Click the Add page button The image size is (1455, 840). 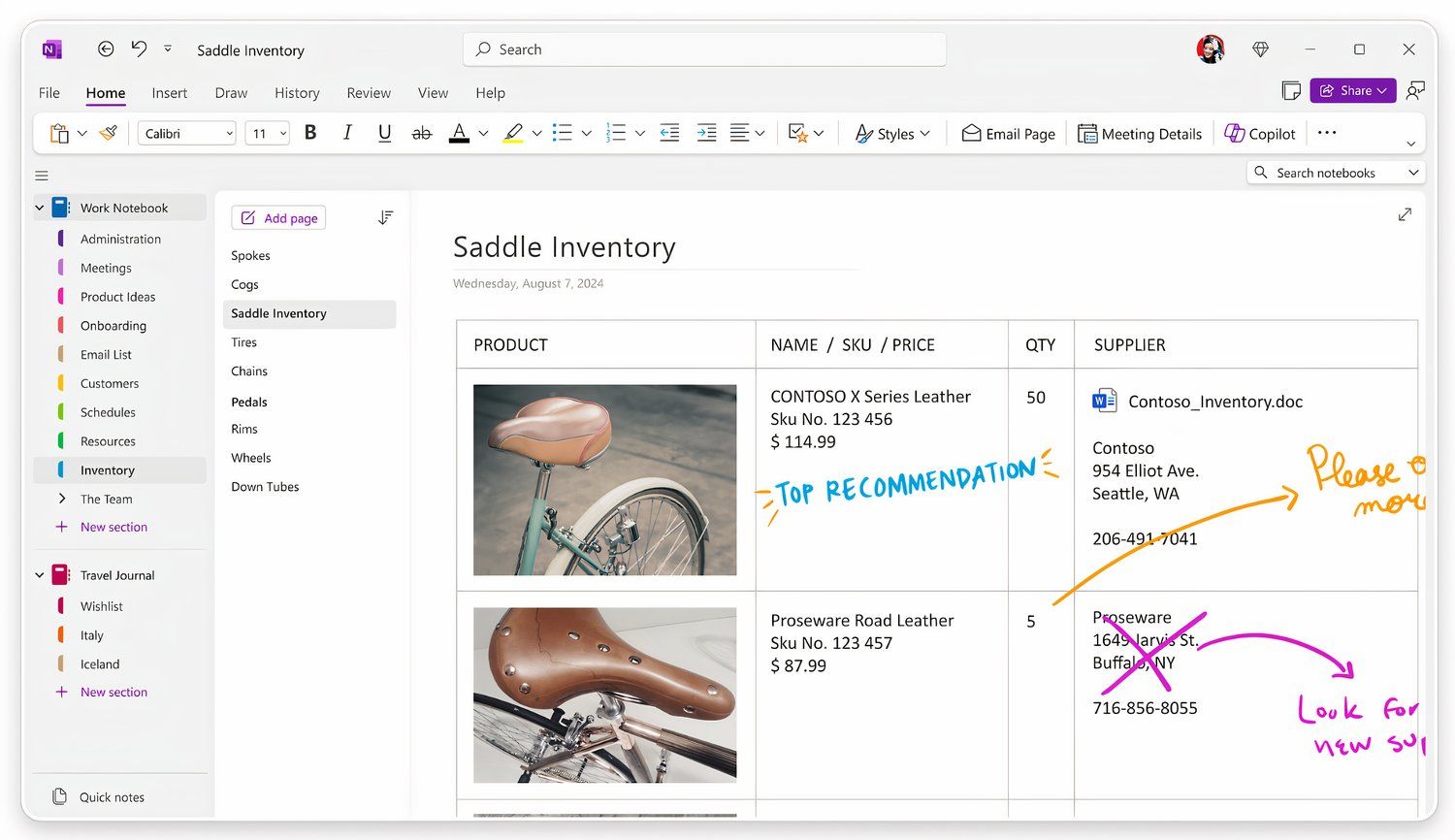(278, 218)
